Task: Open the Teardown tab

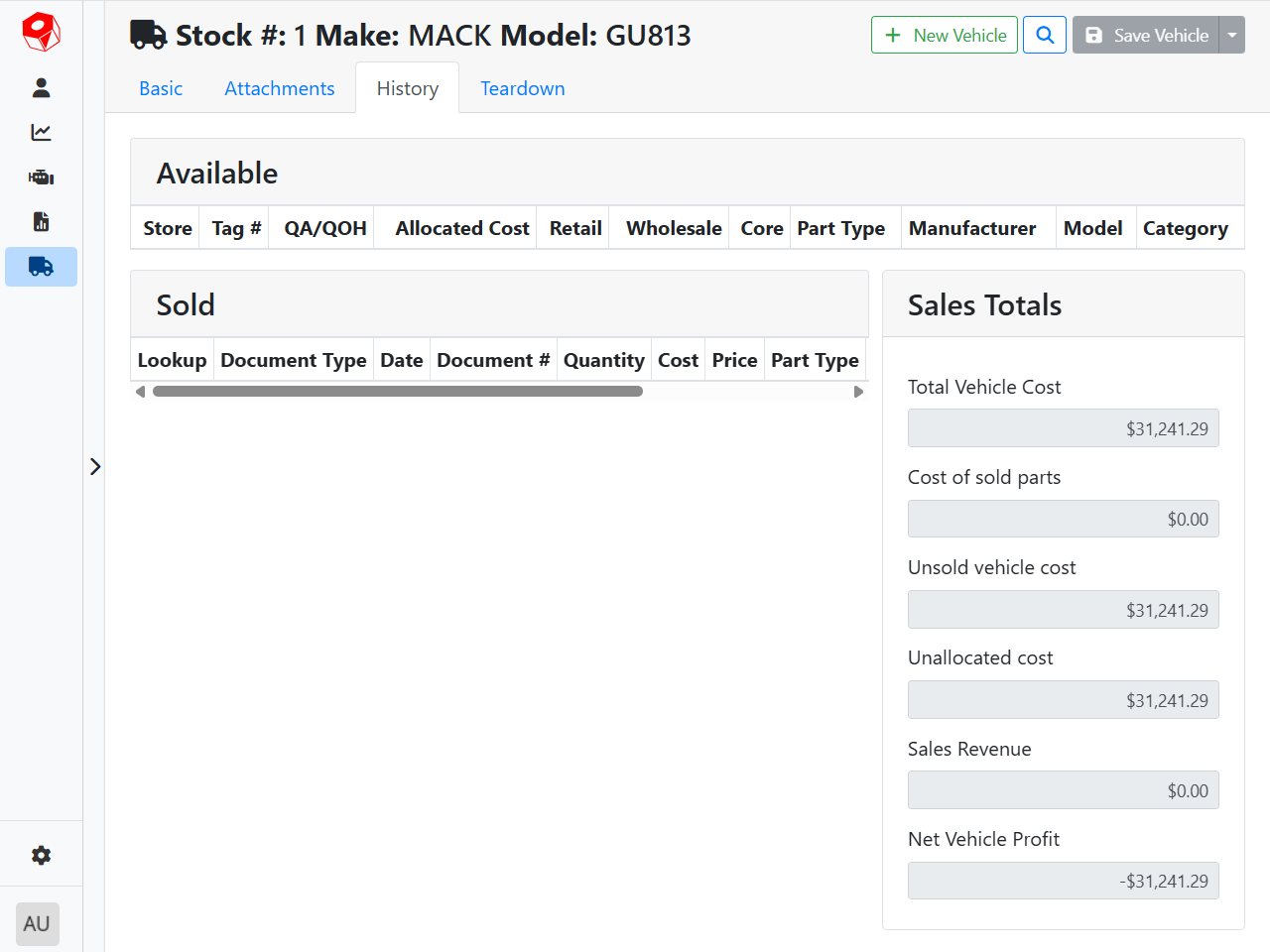Action: 523,88
